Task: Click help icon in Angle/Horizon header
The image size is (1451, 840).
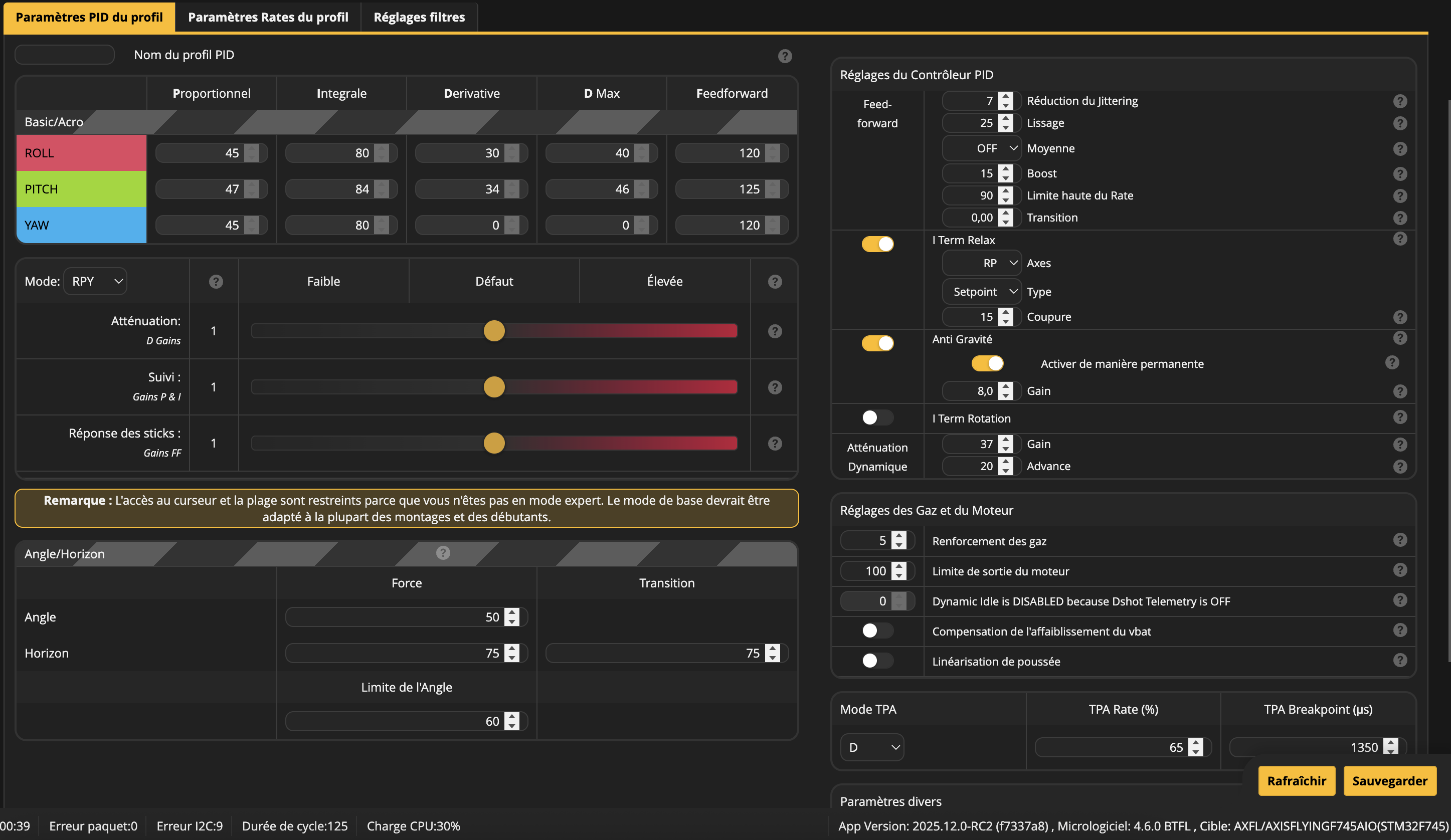Action: pyautogui.click(x=442, y=553)
